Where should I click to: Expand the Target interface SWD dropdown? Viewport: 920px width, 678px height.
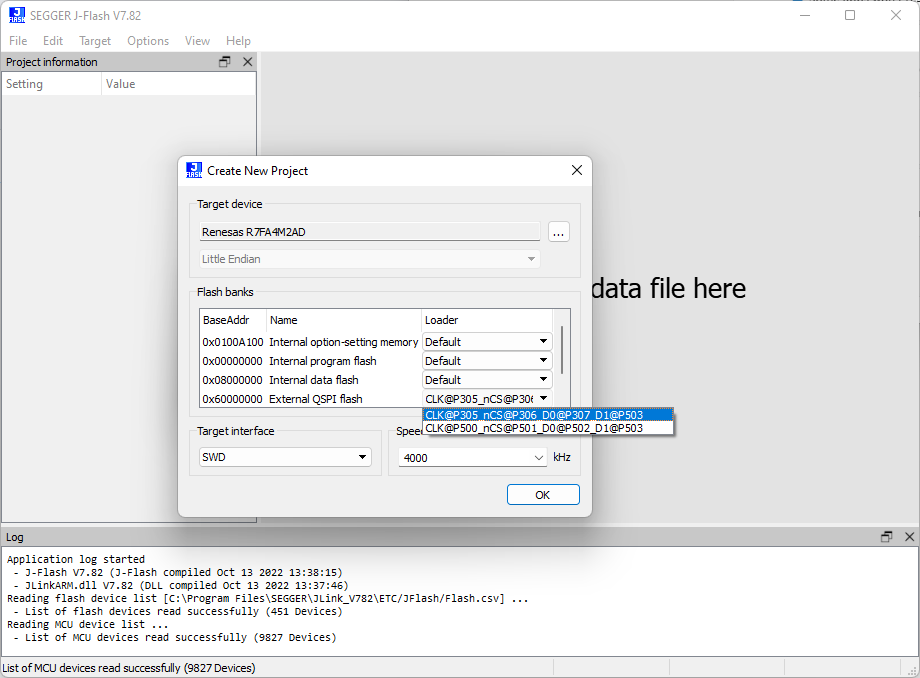[x=286, y=457]
